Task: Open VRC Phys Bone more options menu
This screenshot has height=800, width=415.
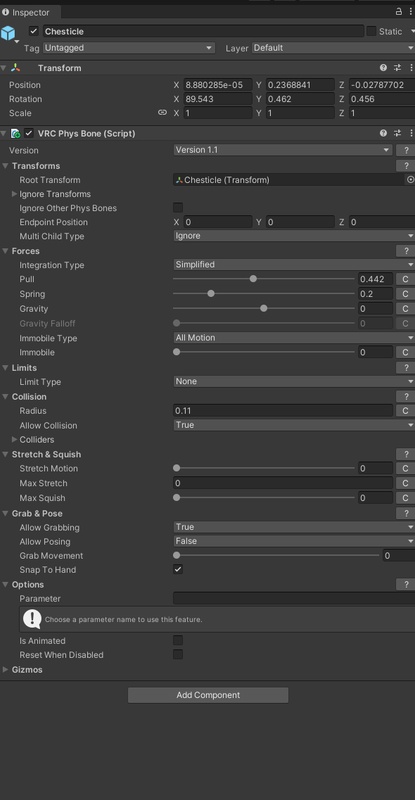Action: tap(411, 133)
